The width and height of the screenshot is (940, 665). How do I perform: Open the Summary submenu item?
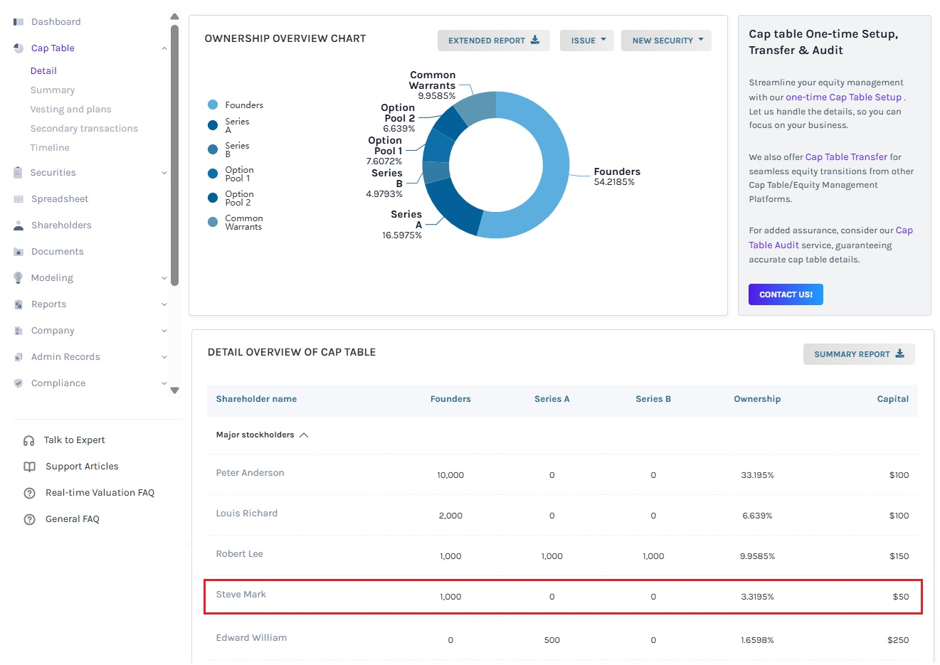53,90
